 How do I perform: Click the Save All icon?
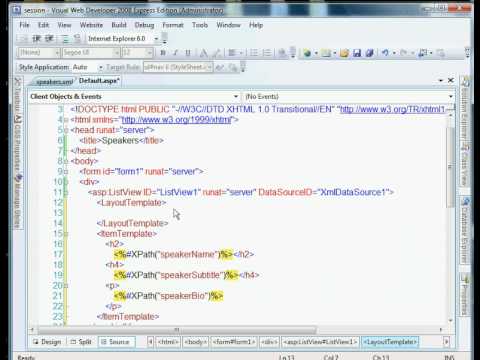tap(369, 53)
